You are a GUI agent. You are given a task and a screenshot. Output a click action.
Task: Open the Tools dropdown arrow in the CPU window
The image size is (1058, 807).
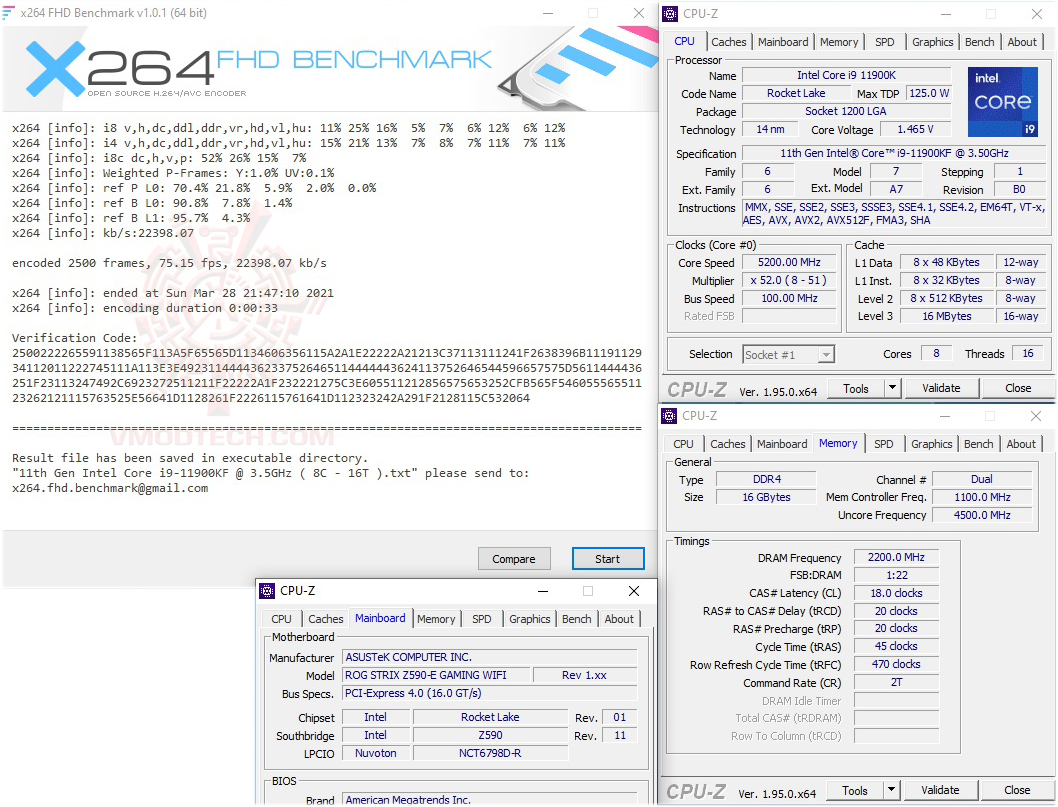892,388
